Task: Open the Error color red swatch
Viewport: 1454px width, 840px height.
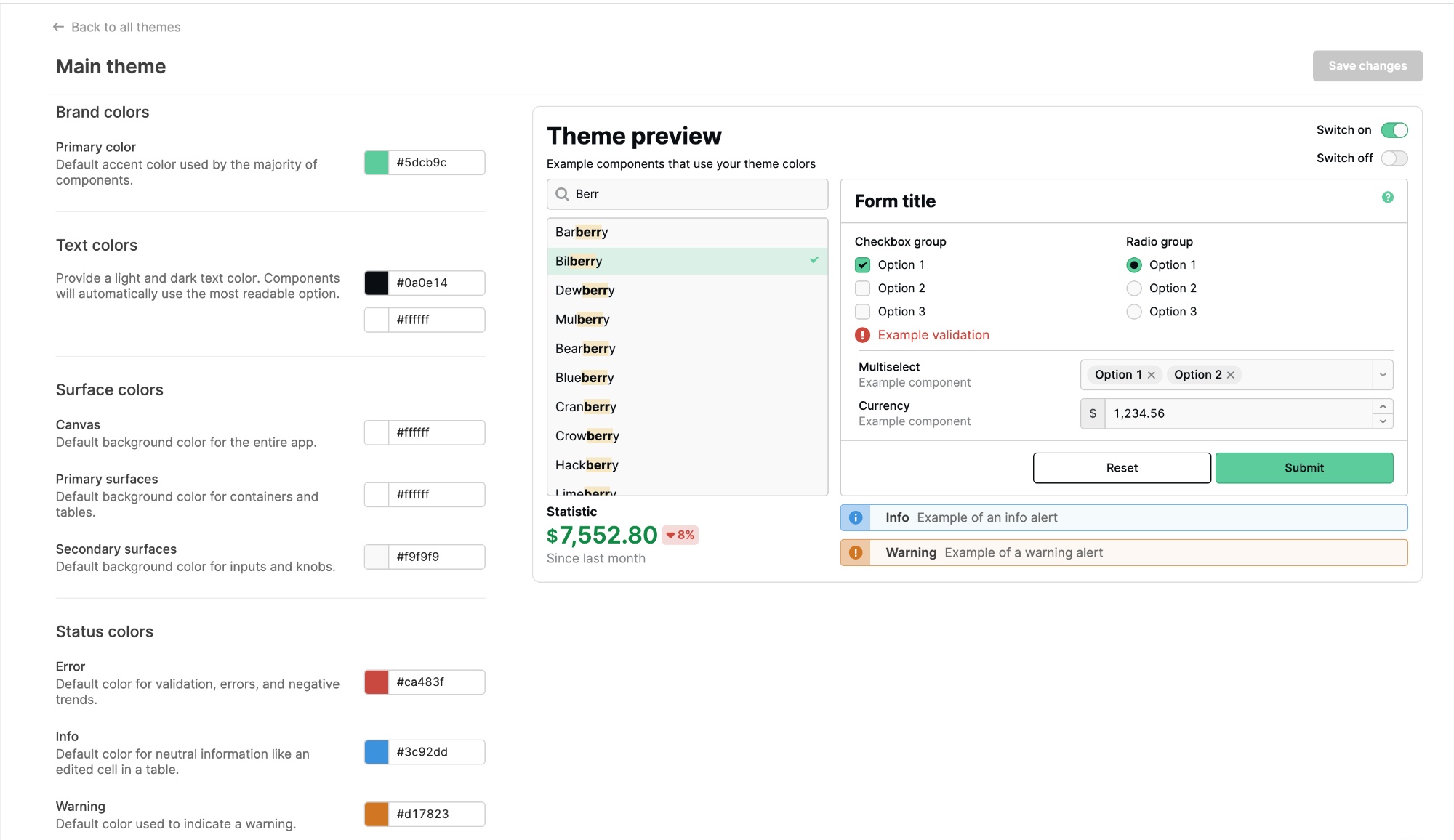Action: point(377,682)
